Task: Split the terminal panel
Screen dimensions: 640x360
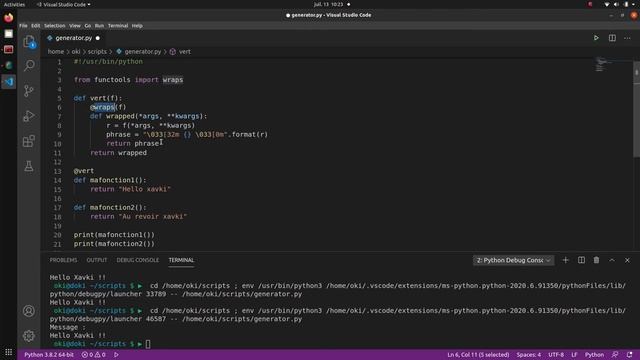Action: [581, 260]
